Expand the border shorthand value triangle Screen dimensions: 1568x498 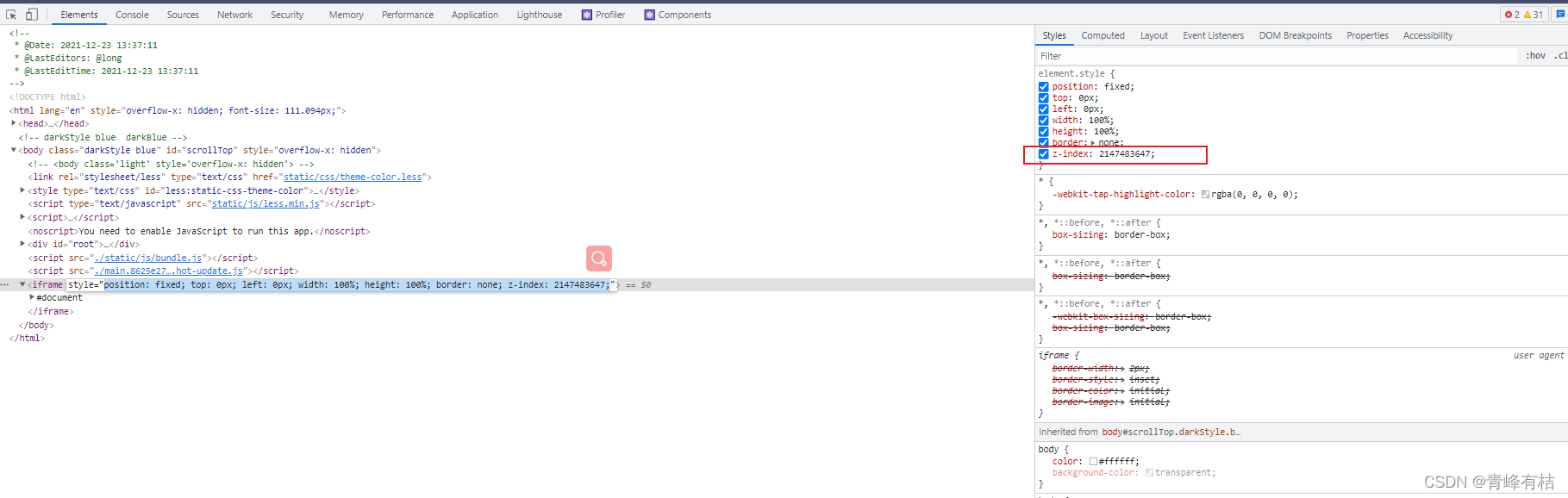click(1094, 143)
